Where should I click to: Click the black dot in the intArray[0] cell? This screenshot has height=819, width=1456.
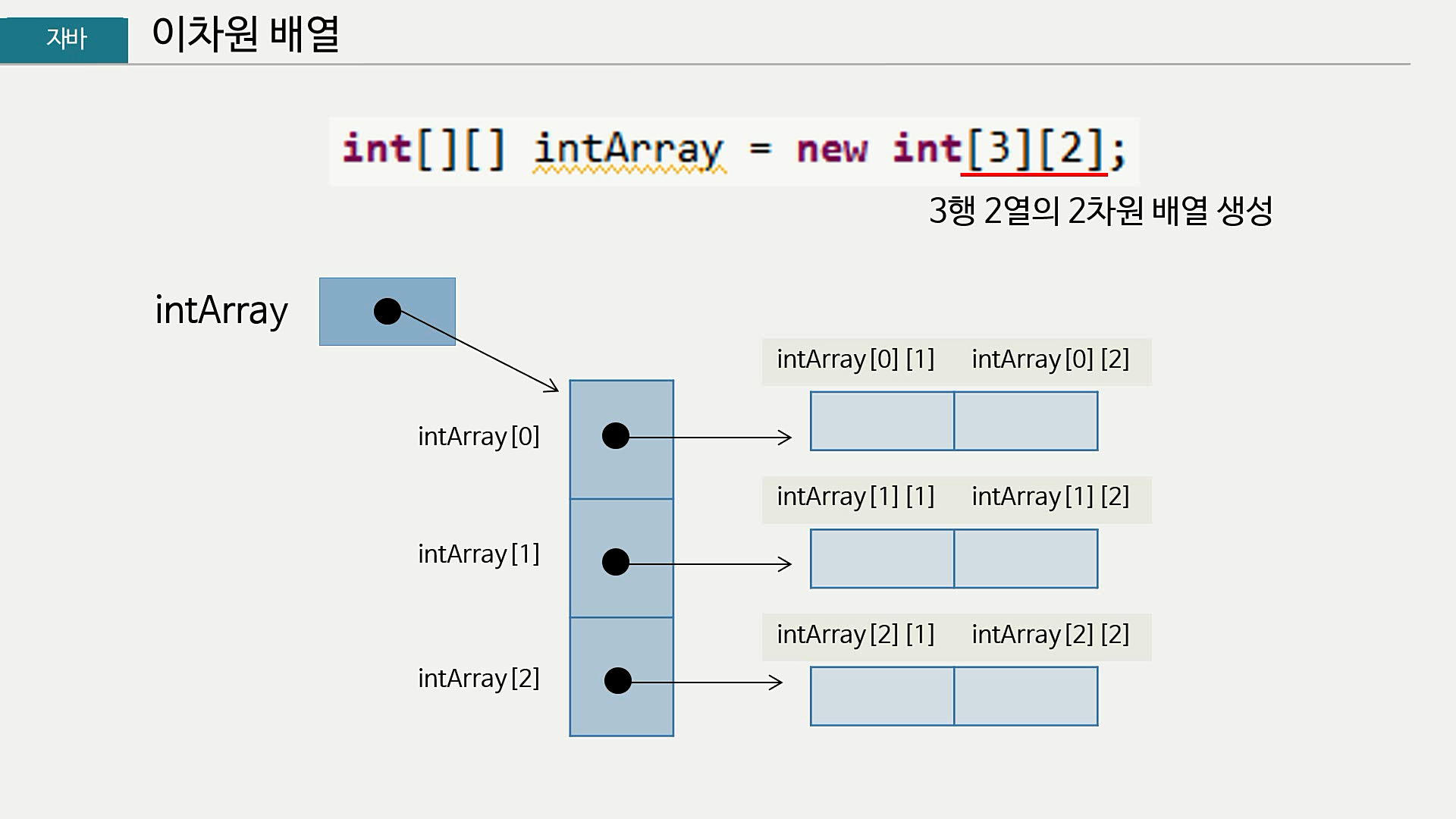point(615,436)
